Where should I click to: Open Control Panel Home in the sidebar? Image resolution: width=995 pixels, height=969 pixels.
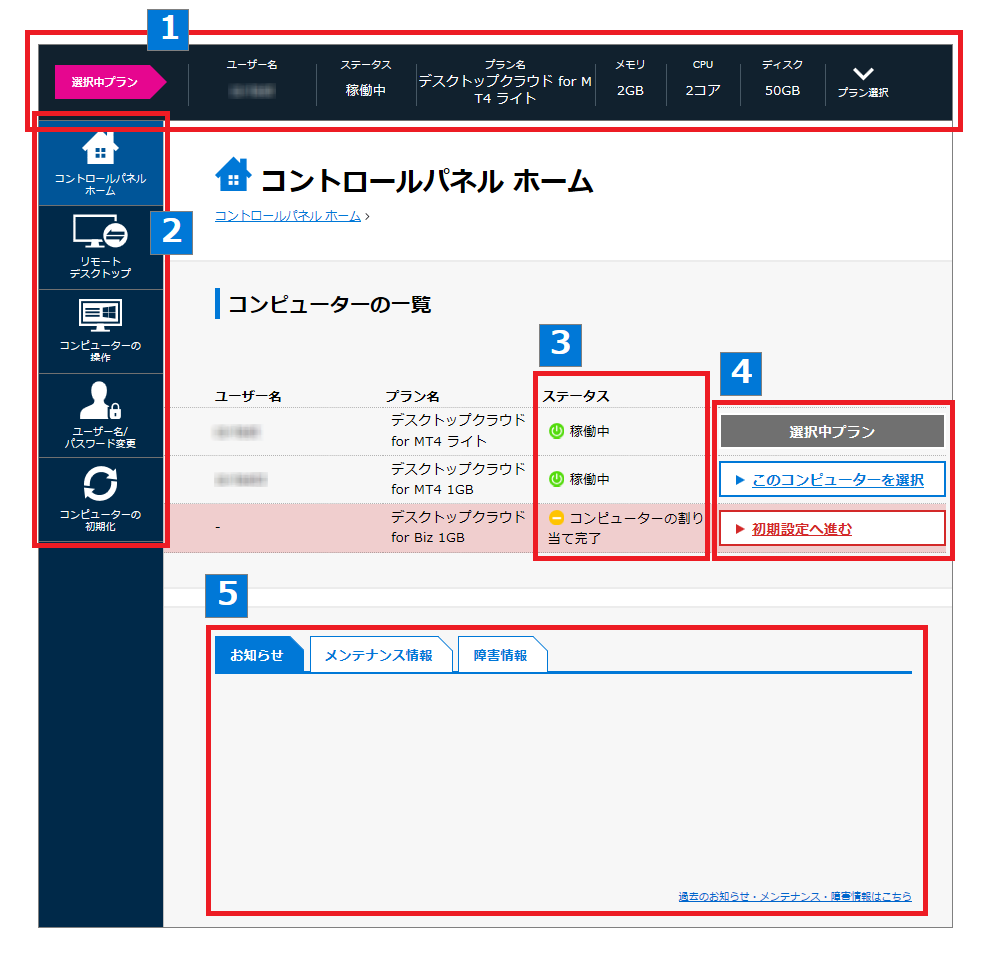[x=100, y=163]
